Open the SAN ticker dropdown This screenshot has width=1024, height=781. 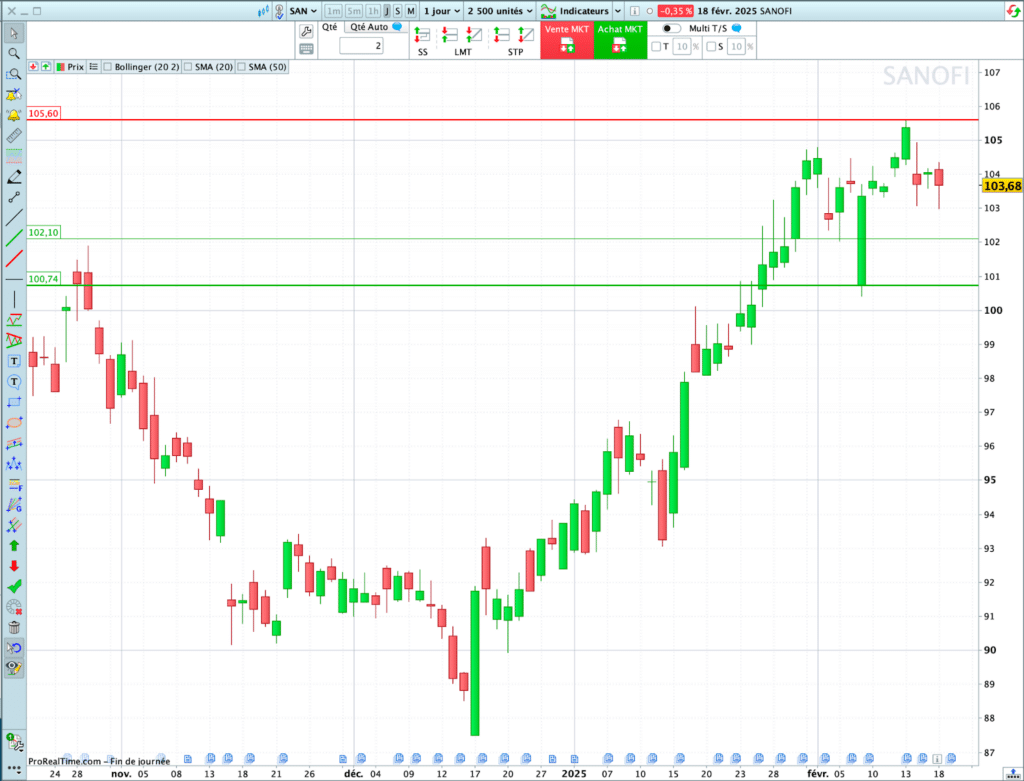point(303,11)
